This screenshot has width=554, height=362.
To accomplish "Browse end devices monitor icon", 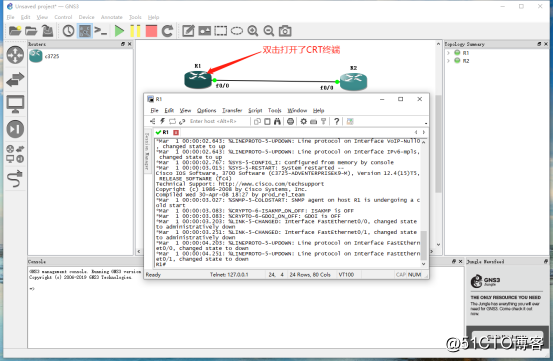I will 15,104.
